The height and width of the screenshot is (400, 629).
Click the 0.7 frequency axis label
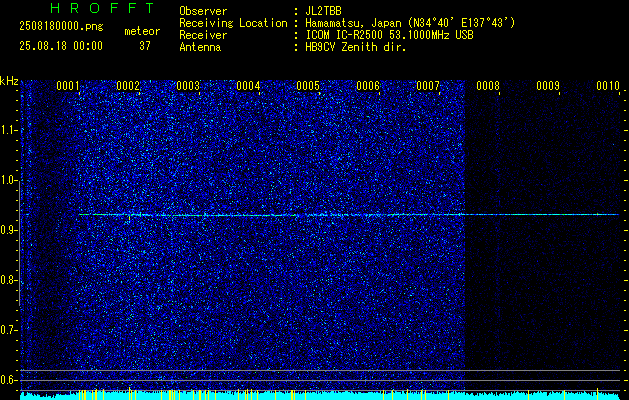9,330
